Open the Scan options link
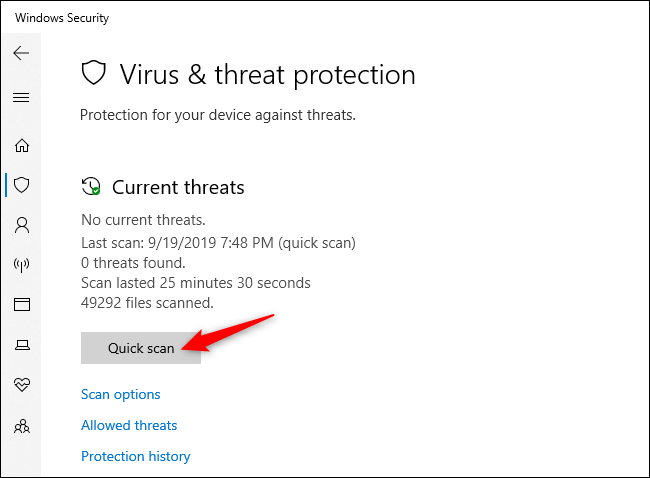This screenshot has height=478, width=650. (120, 394)
